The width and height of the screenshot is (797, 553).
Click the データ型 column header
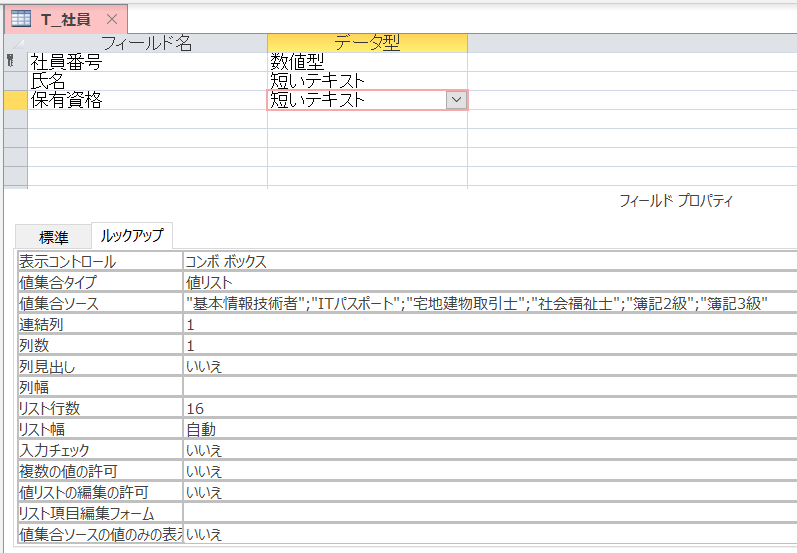pos(367,43)
